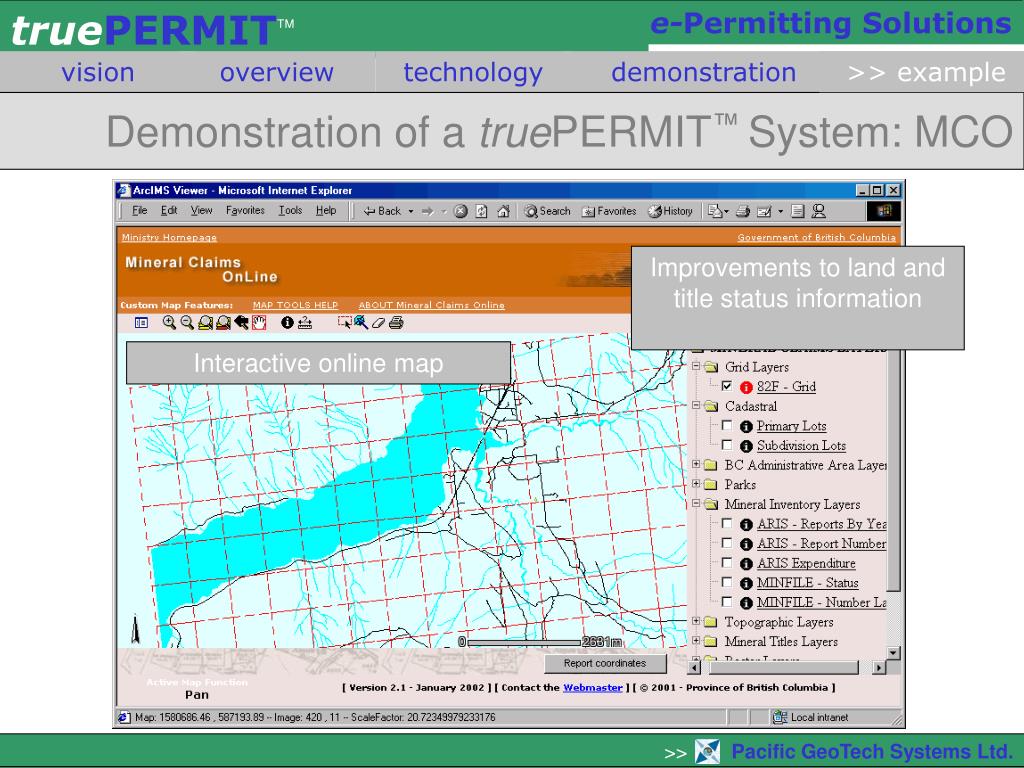1024x768 pixels.
Task: Click the layer list vertical scrollbar thumb
Action: pos(893,470)
